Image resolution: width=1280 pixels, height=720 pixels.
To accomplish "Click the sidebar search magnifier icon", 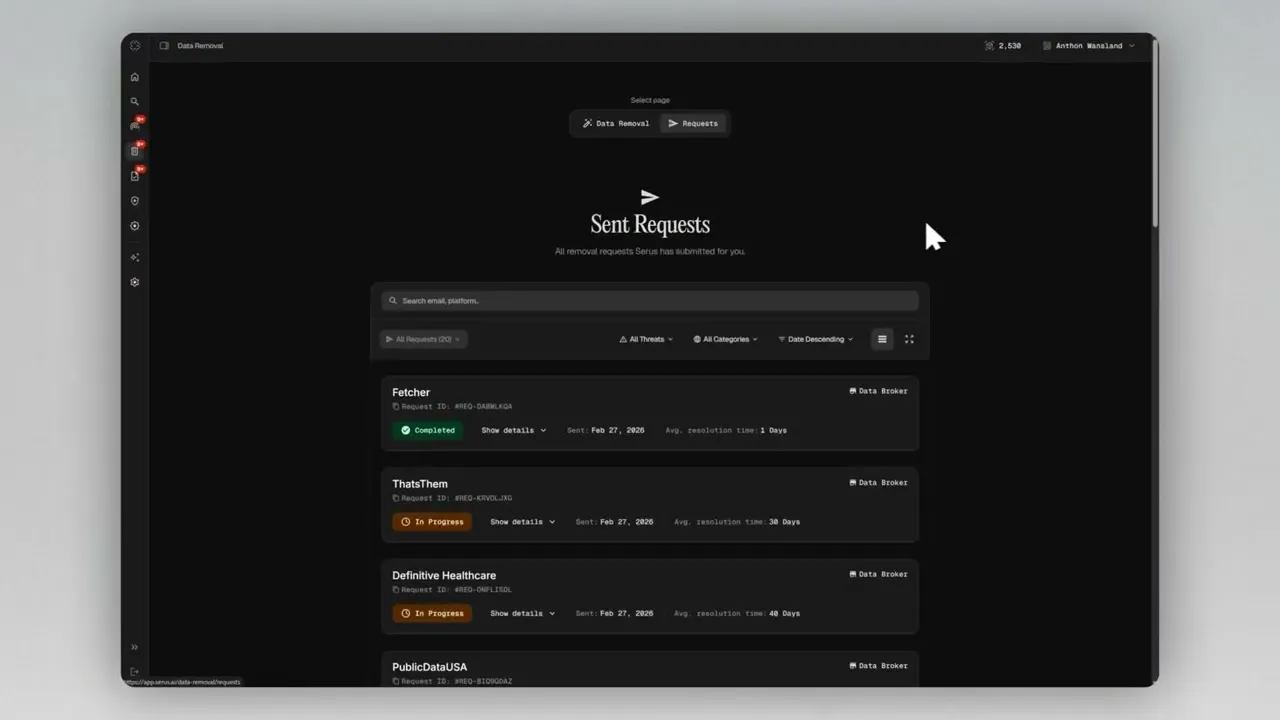I will coord(135,101).
